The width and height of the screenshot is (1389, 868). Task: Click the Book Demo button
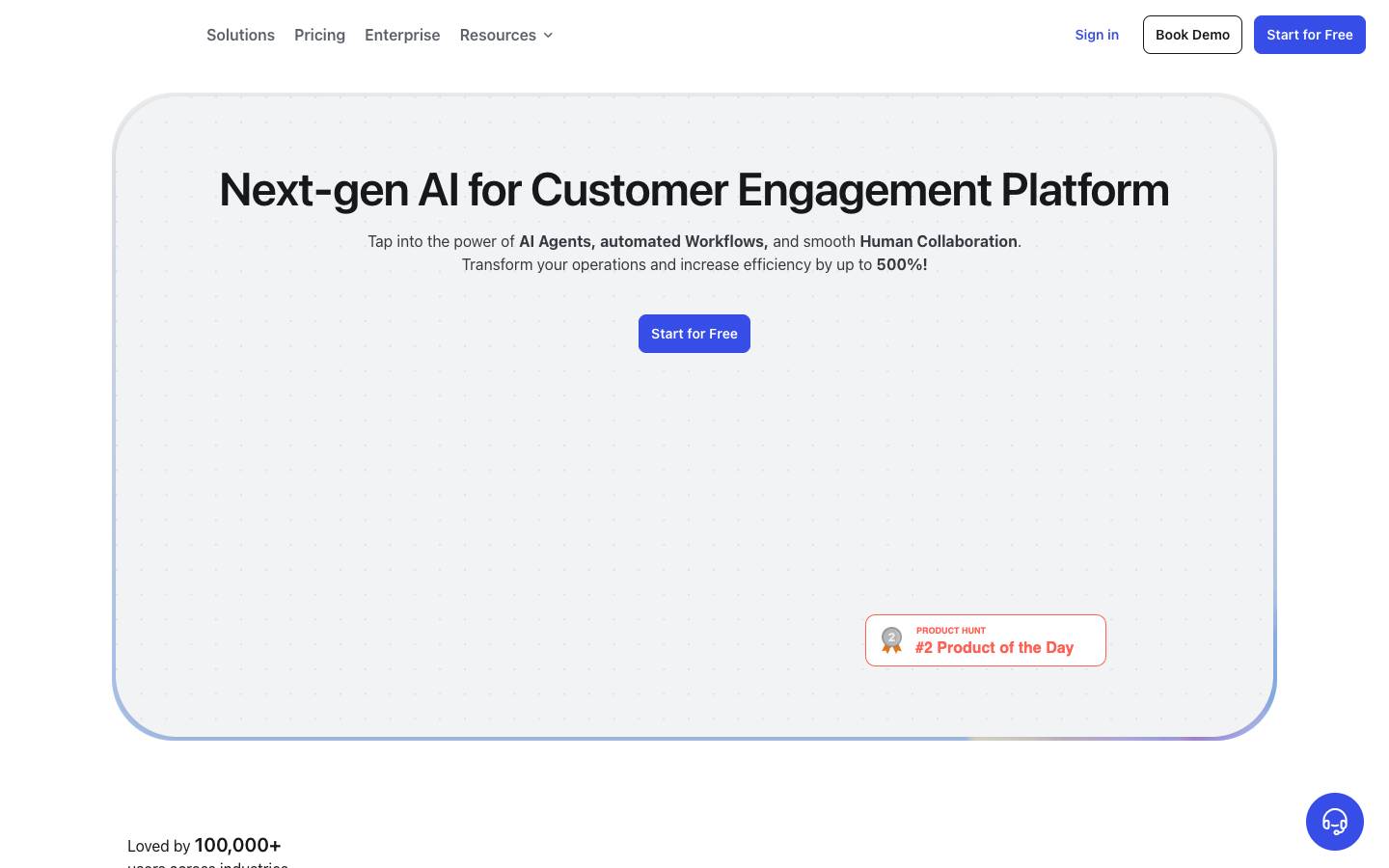coord(1192,35)
